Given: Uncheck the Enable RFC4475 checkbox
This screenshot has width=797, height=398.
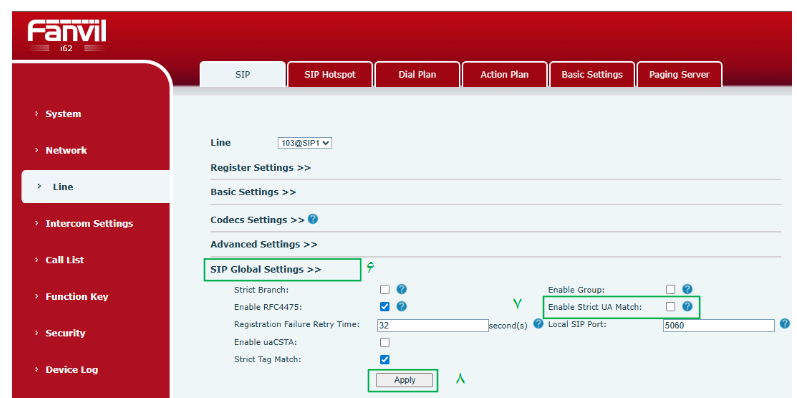Looking at the screenshot, I should coord(385,307).
